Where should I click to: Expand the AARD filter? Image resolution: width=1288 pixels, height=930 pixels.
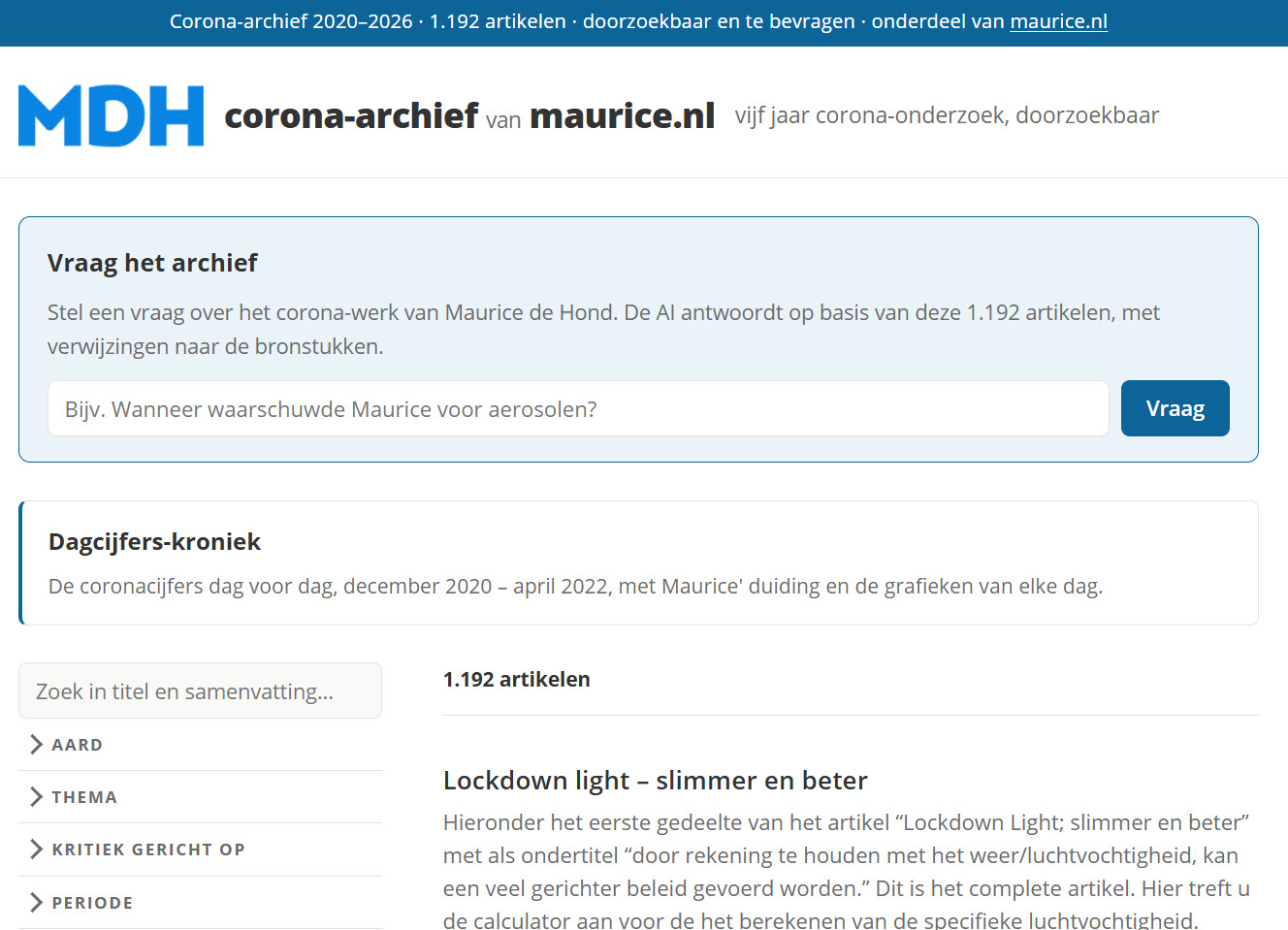tap(200, 745)
